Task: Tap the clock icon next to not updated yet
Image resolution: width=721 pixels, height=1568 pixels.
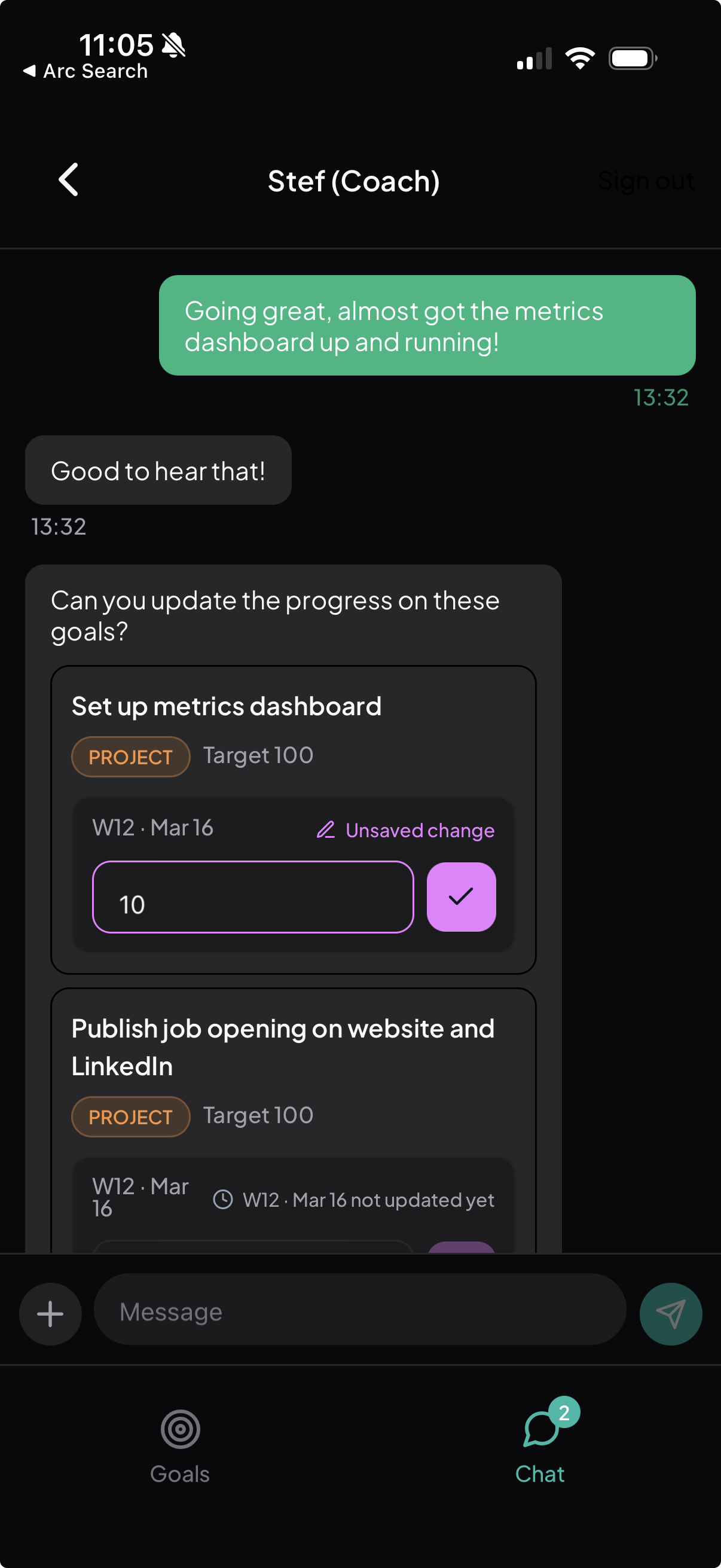Action: tap(224, 1200)
